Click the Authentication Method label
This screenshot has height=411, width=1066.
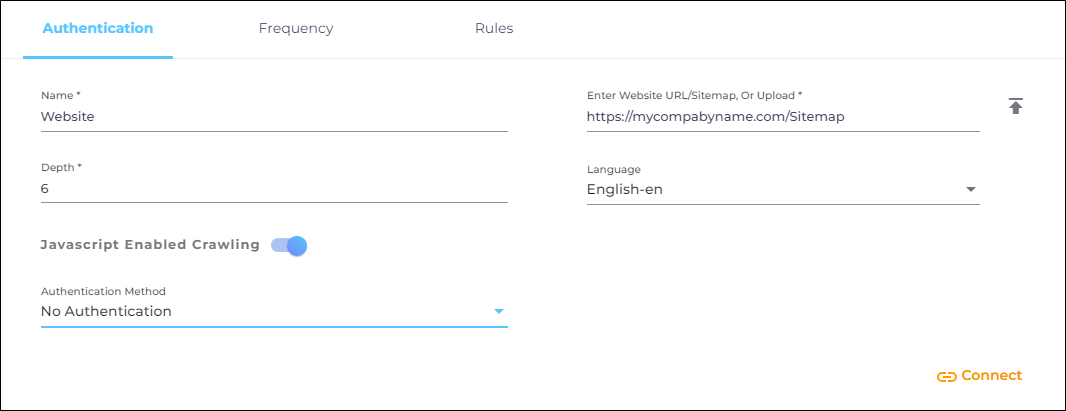pos(103,291)
